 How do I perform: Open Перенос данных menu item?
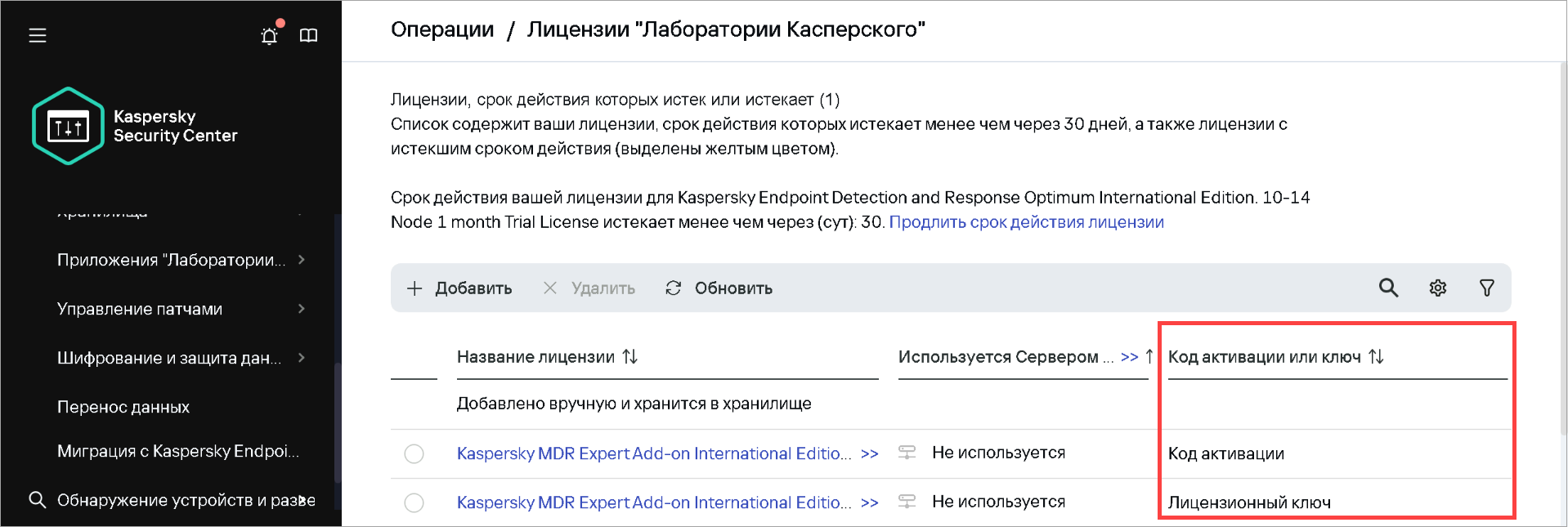click(123, 407)
